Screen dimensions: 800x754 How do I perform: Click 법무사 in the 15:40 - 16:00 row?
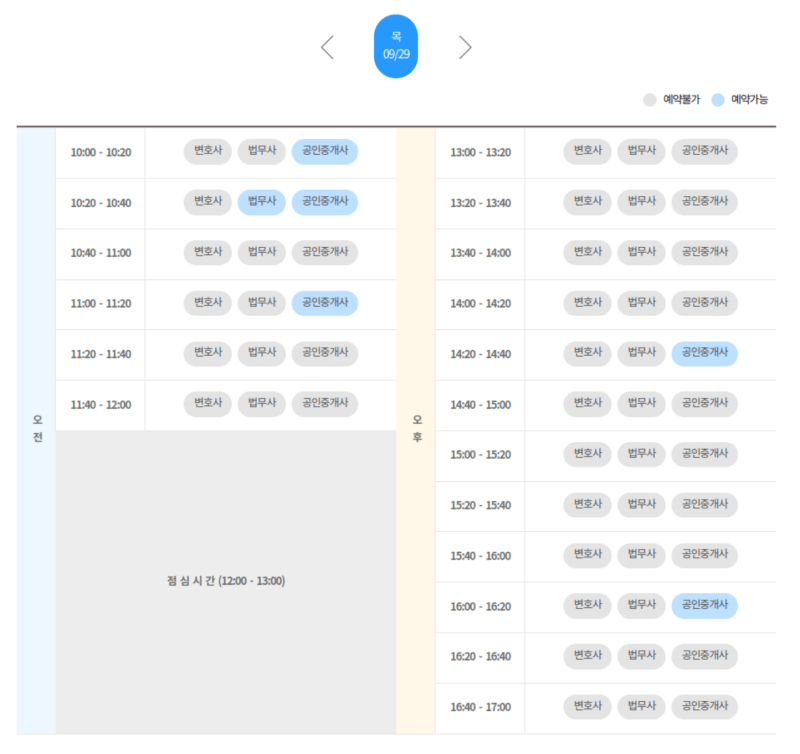point(641,555)
